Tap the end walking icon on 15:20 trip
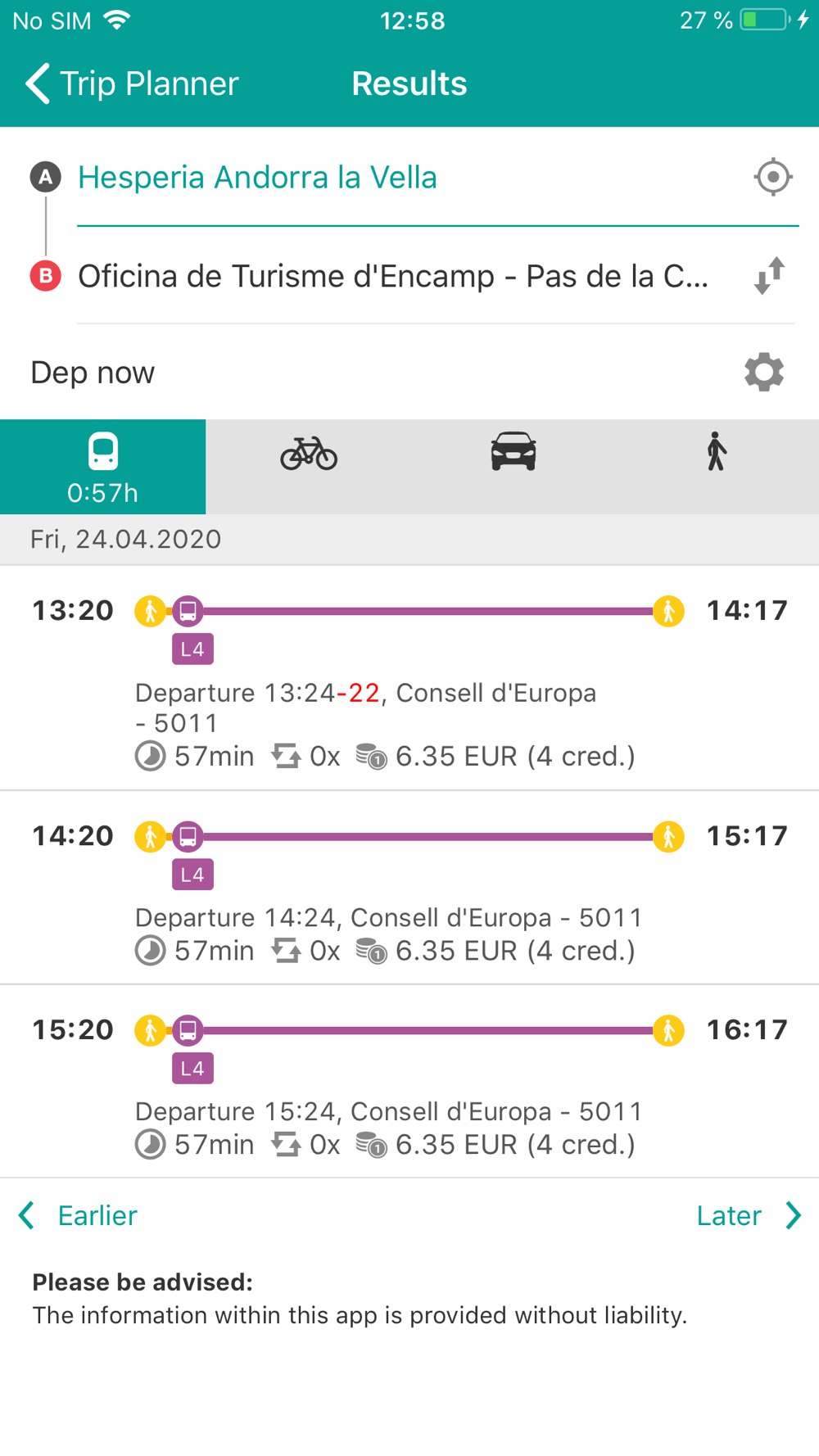The image size is (819, 1456). pos(668,1030)
